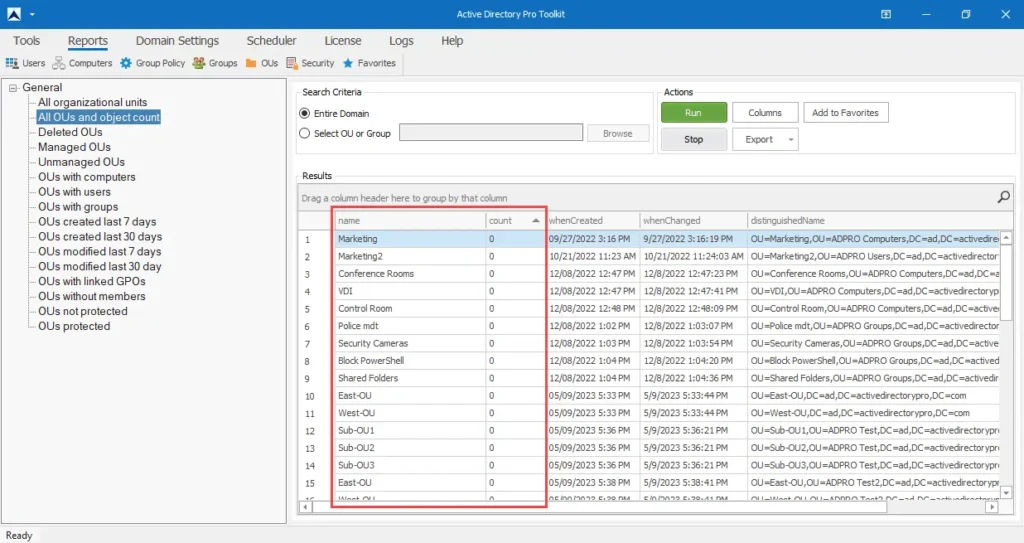1024x543 pixels.
Task: Collapse the General tree node
Action: tap(13, 88)
